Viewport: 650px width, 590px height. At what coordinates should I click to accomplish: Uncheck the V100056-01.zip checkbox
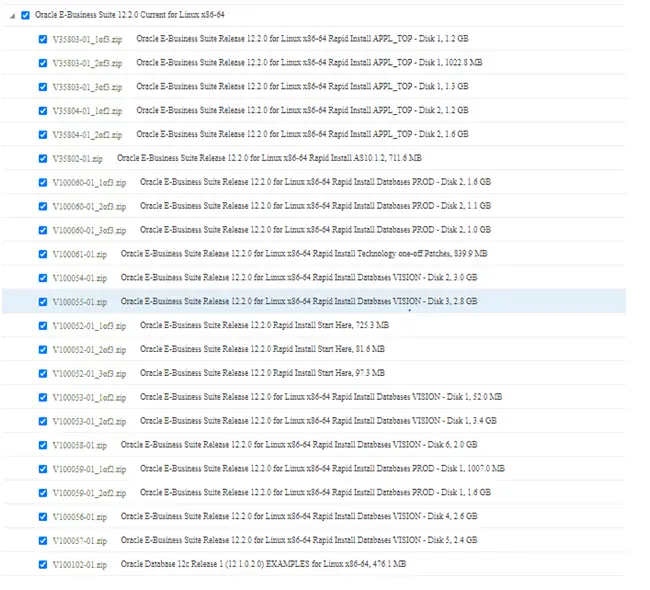43,517
